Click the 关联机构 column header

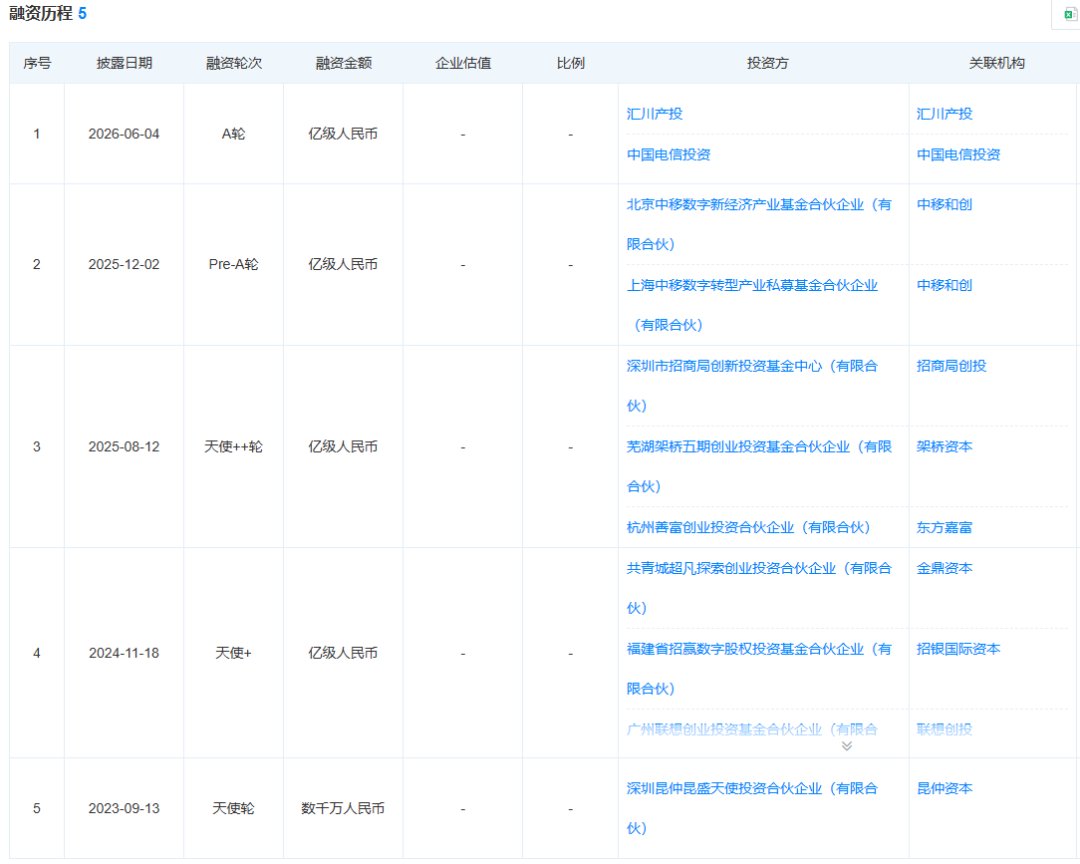(x=997, y=63)
